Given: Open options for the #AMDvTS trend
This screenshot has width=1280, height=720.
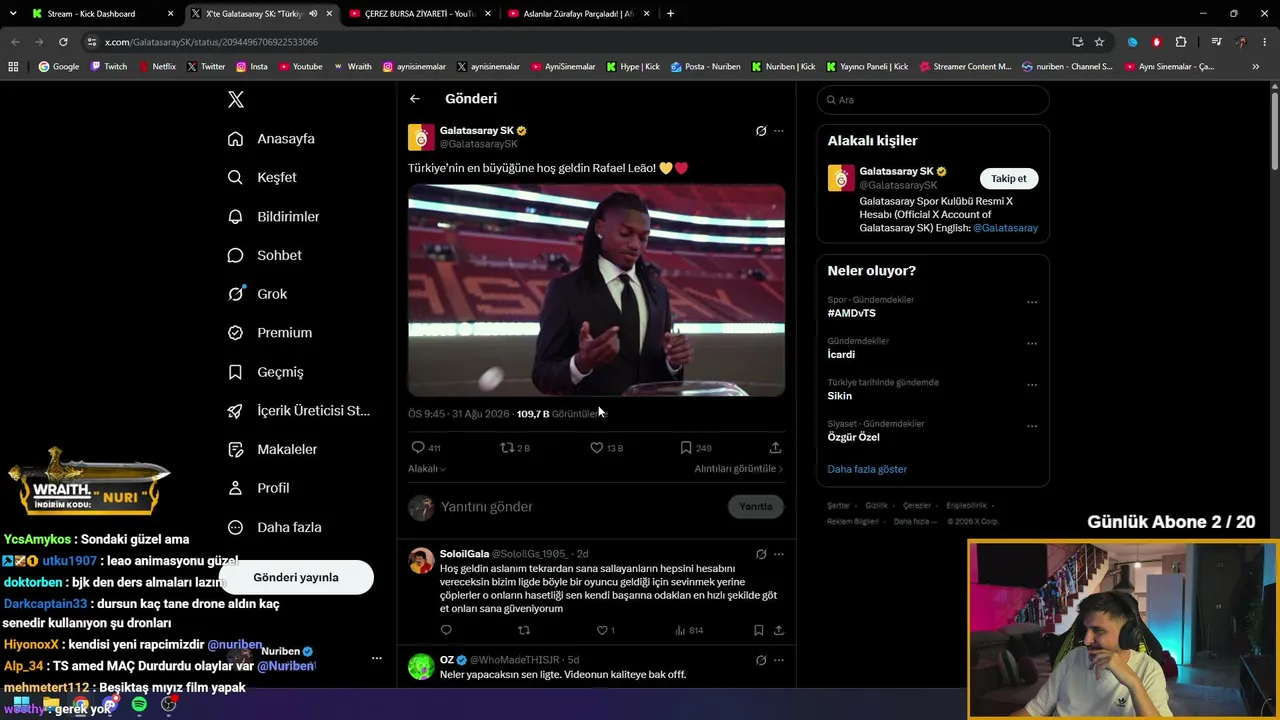Looking at the screenshot, I should coord(1032,302).
